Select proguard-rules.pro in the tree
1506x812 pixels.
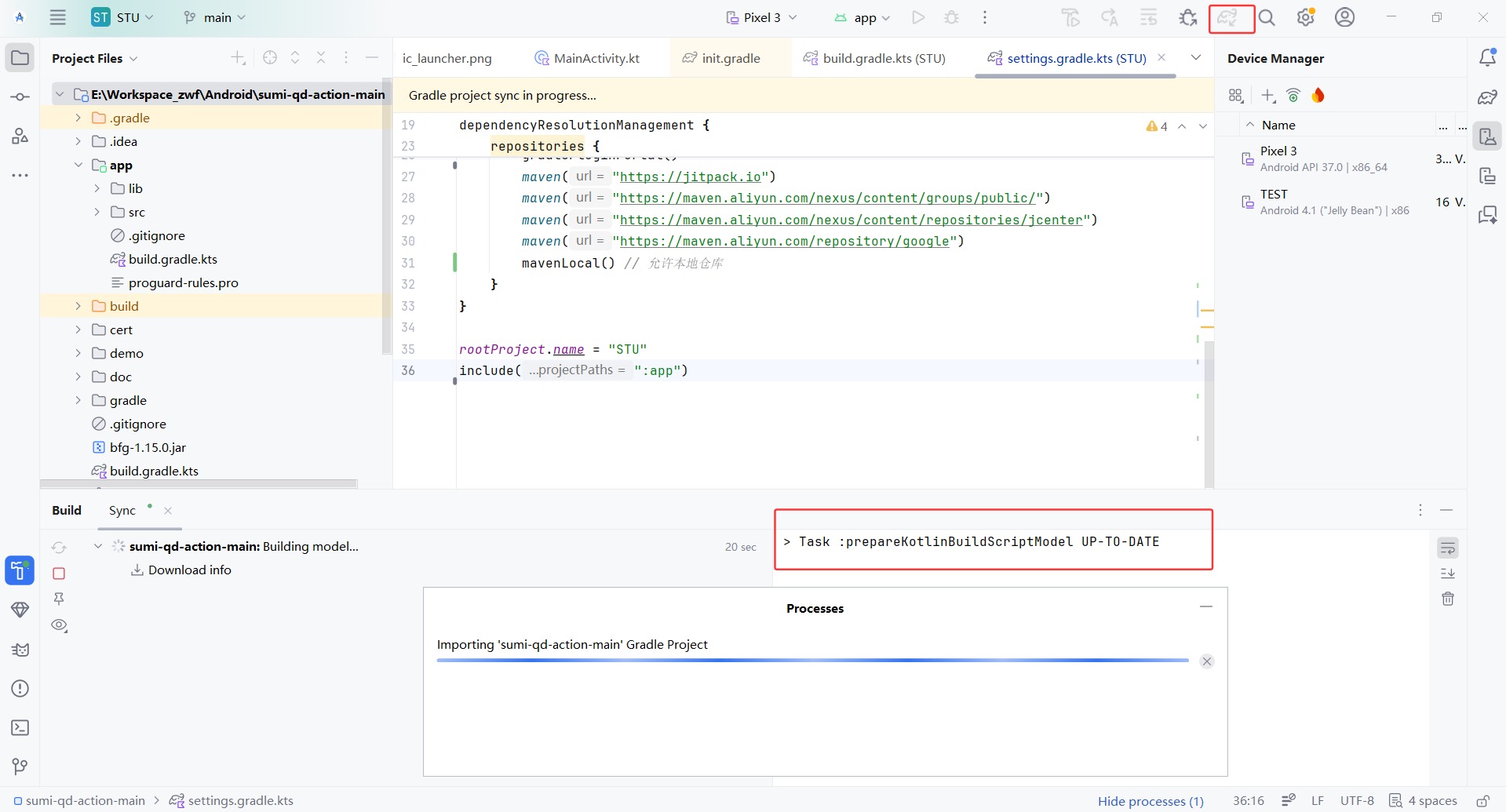click(184, 282)
